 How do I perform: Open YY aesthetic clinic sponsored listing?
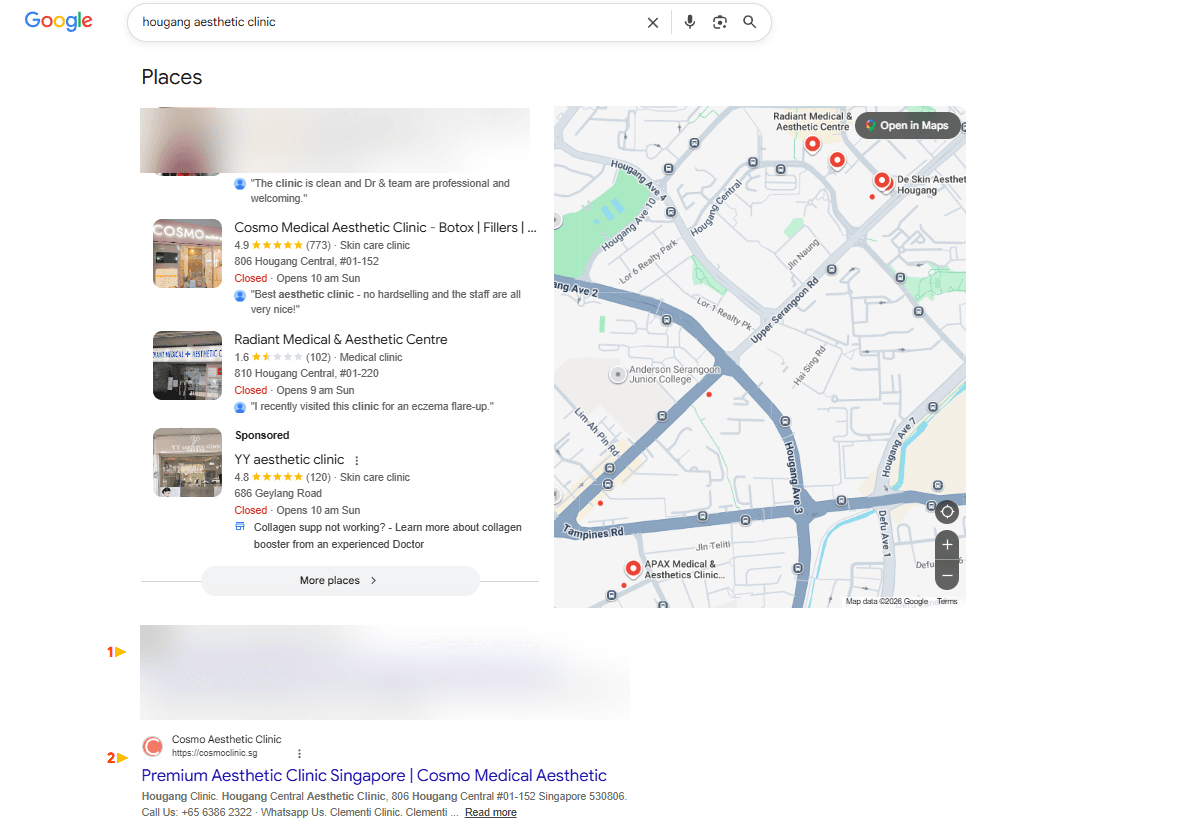pyautogui.click(x=289, y=460)
